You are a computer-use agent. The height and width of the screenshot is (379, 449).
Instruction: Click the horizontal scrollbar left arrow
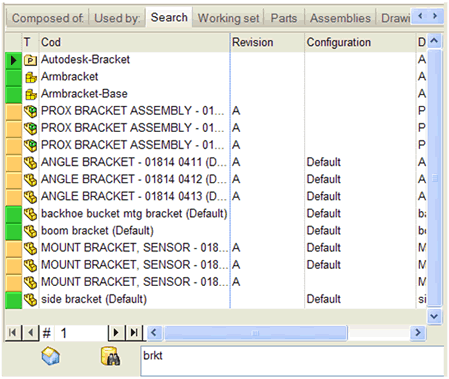154,332
